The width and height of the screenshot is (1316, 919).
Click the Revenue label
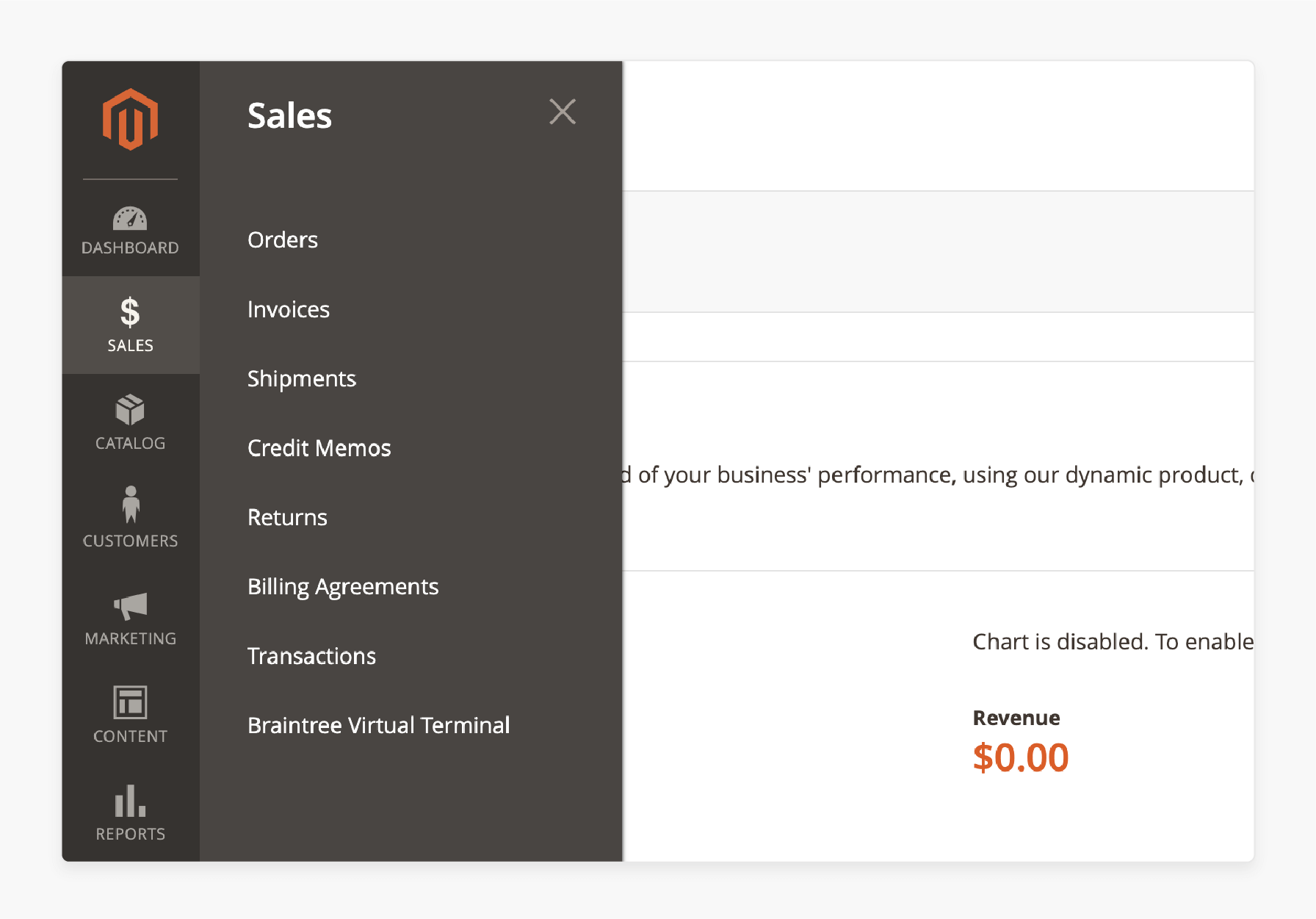pos(1016,718)
